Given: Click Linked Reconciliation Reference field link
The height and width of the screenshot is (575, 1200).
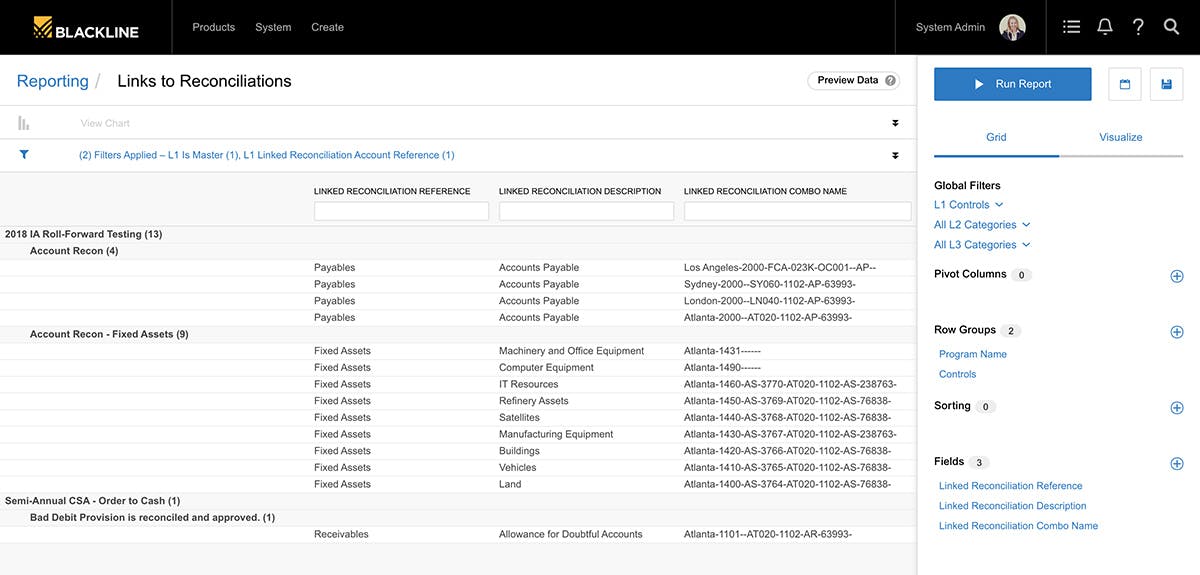Looking at the screenshot, I should coord(1011,486).
